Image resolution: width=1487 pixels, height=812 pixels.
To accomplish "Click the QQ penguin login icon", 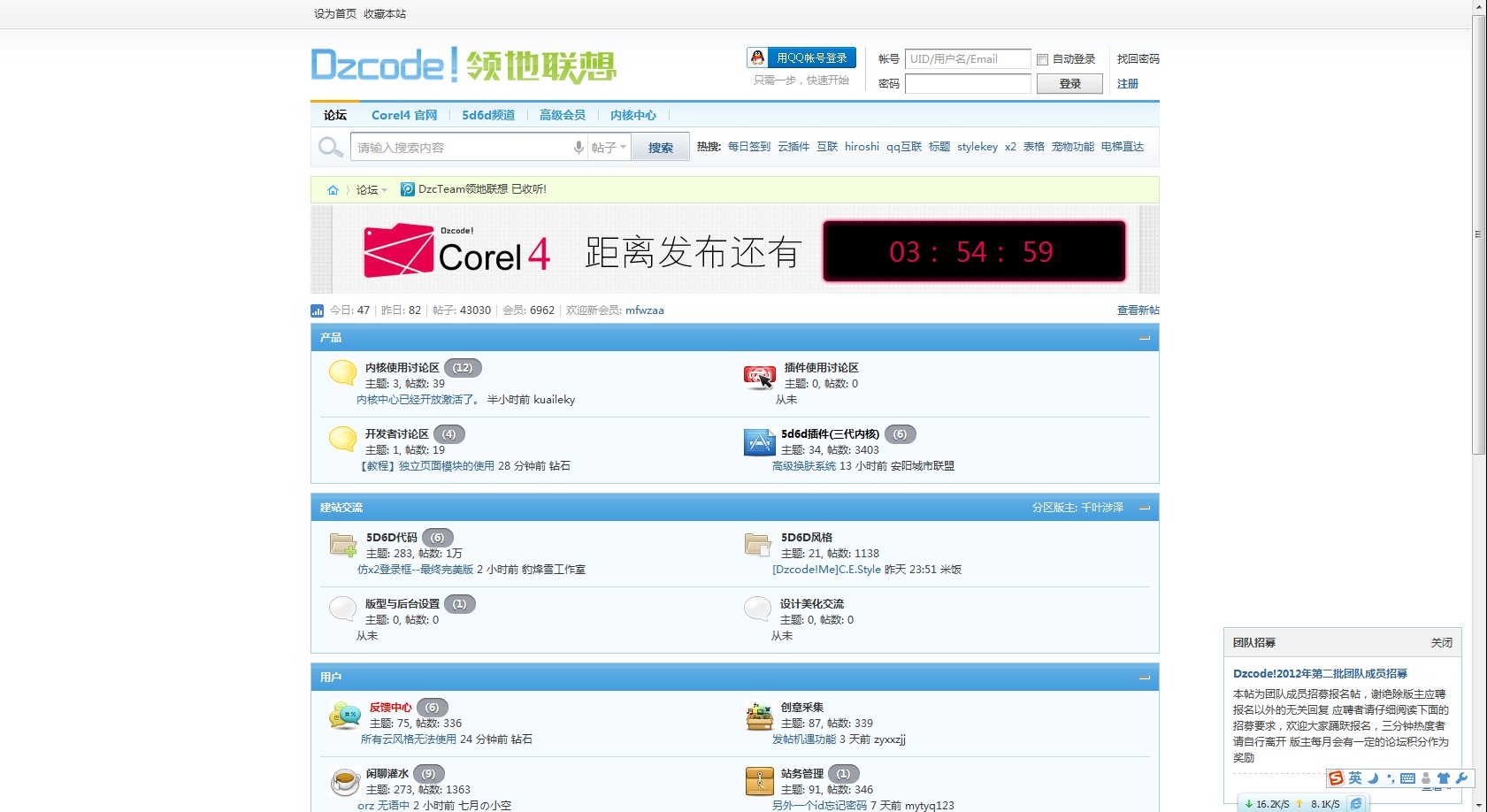I will (757, 57).
